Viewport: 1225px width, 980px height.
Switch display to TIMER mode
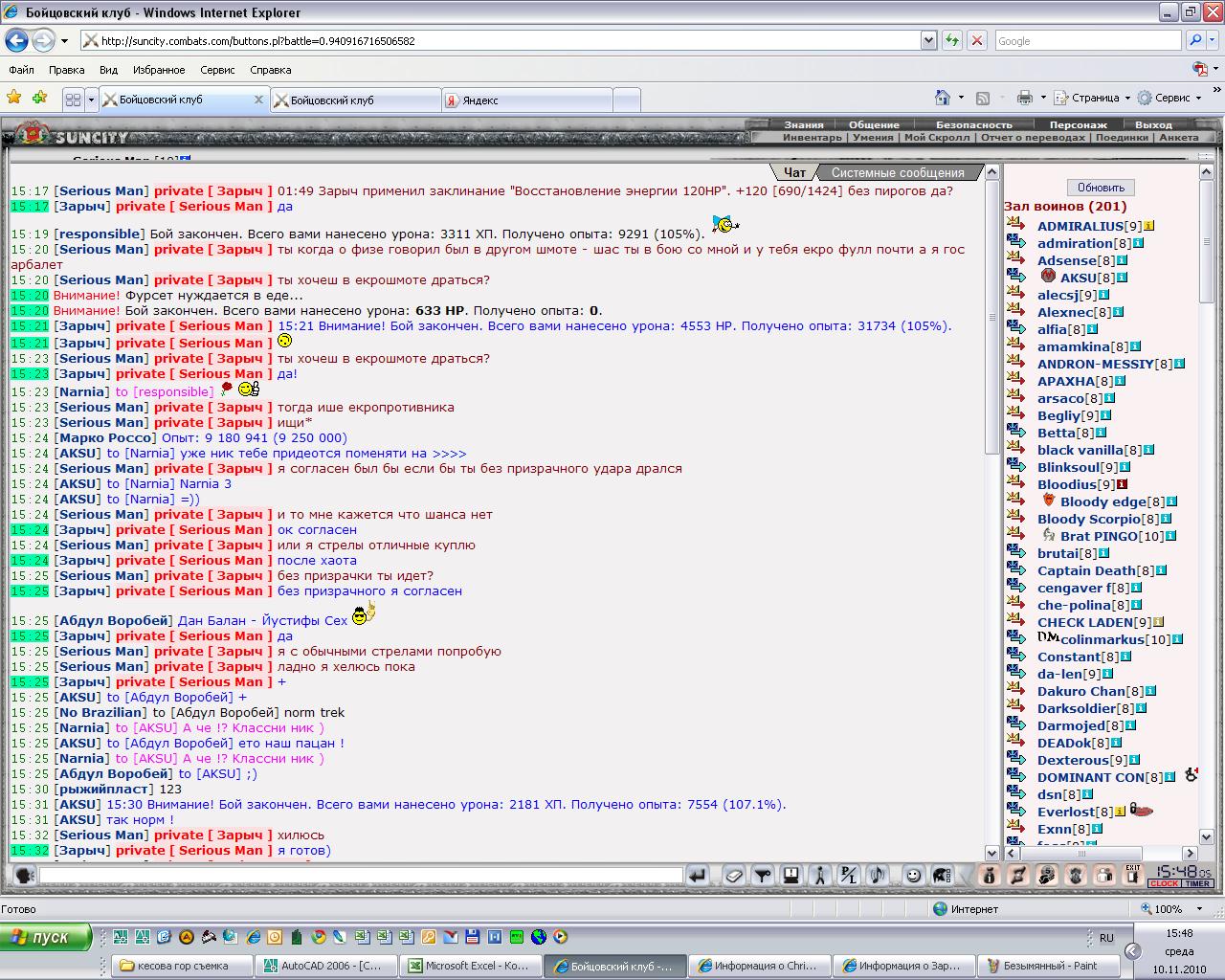(x=1197, y=883)
